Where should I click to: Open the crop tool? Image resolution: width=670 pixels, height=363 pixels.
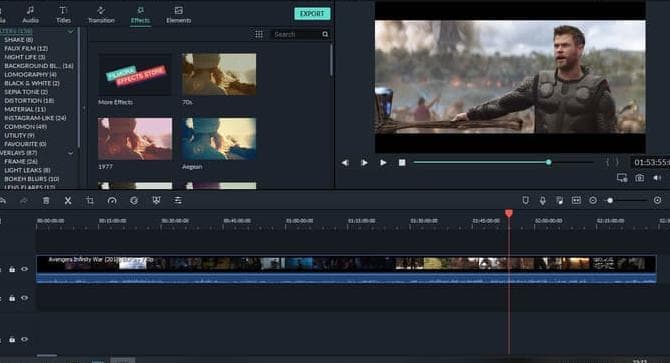[x=90, y=200]
